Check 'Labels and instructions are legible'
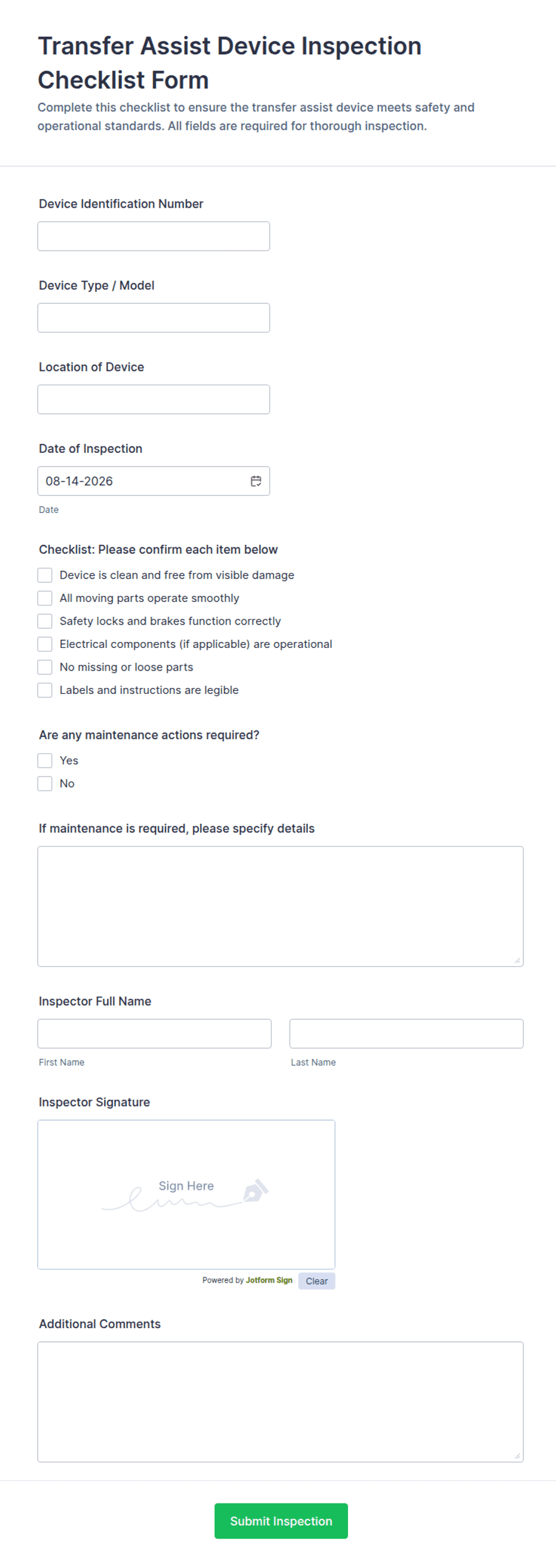This screenshot has height=1568, width=556. [45, 690]
